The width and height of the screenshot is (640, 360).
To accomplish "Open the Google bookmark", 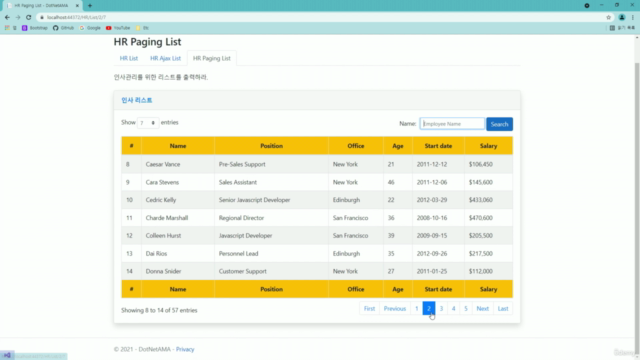I will point(90,28).
